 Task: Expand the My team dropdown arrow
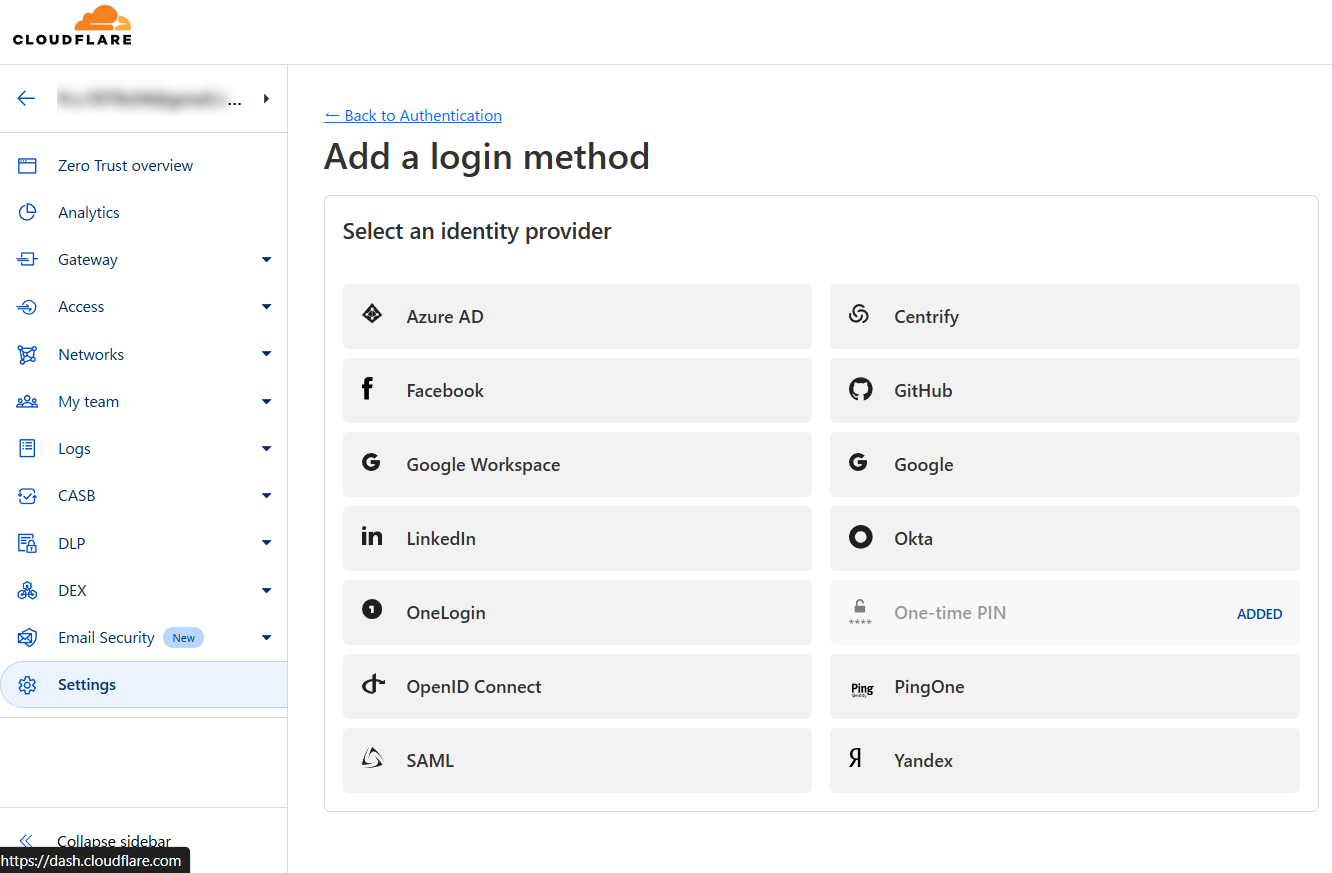tap(266, 402)
